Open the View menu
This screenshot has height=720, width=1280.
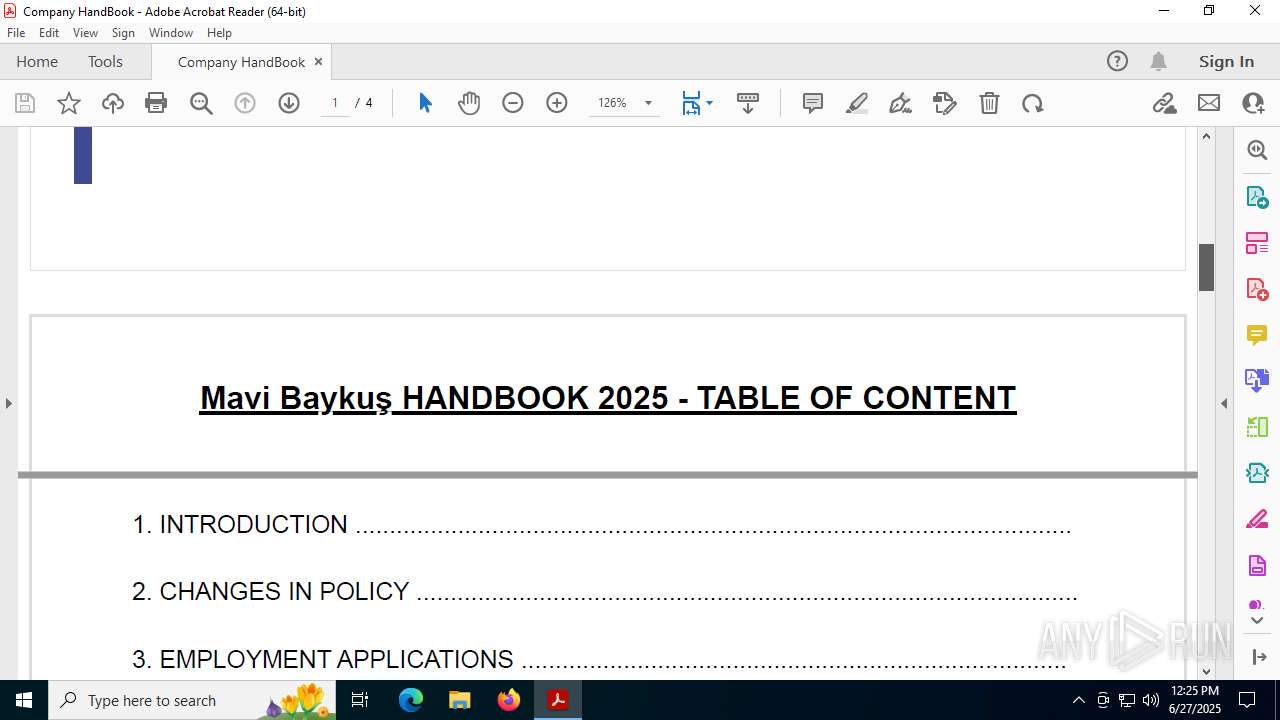pos(85,32)
